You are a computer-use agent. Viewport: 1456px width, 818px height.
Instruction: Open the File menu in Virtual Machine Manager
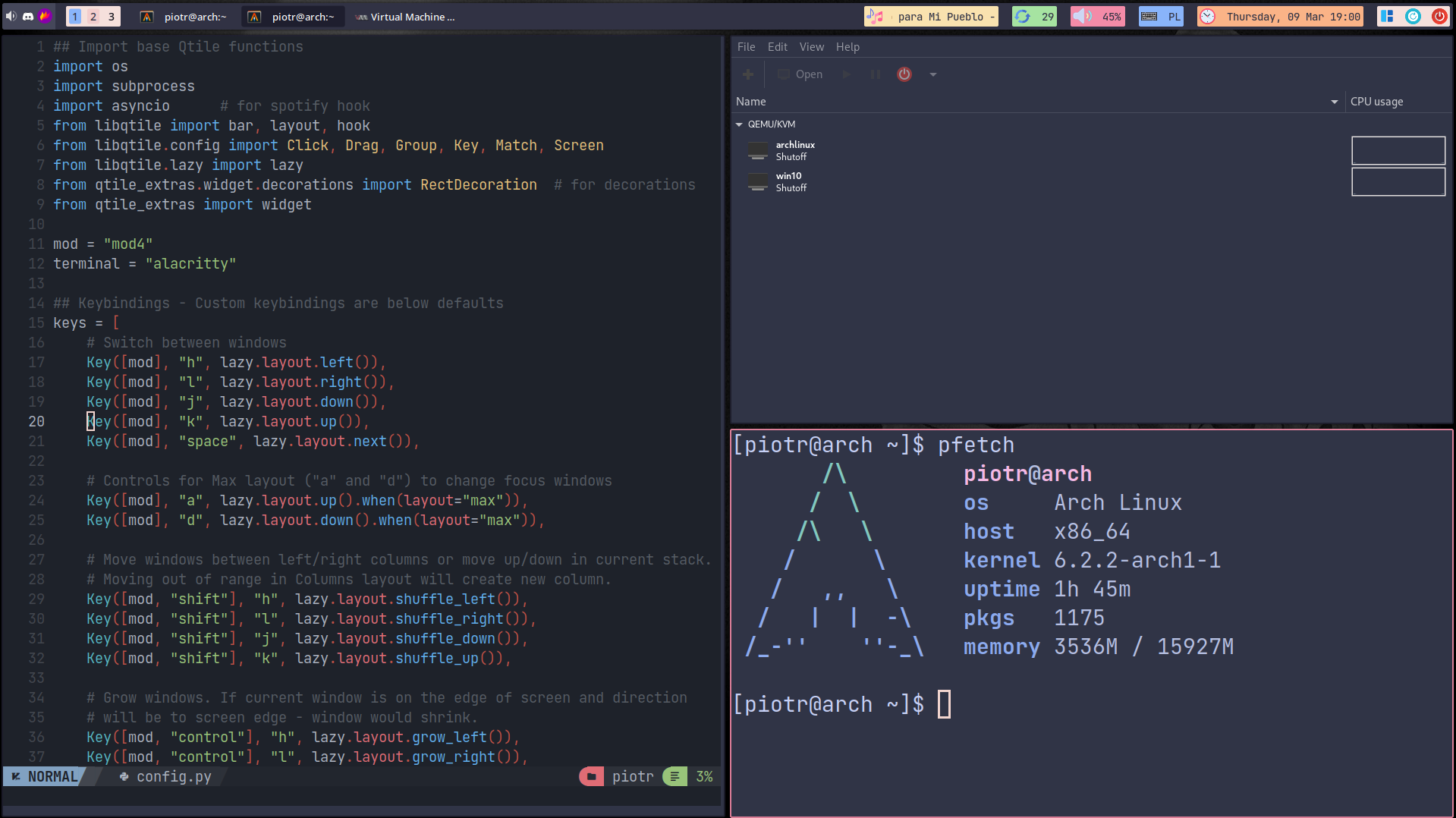click(746, 47)
